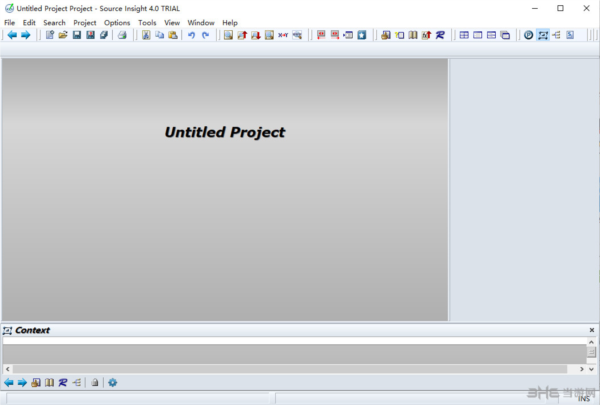Viewport: 600px width, 405px height.
Task: Click the blue star Bookmark icon
Action: (362, 35)
